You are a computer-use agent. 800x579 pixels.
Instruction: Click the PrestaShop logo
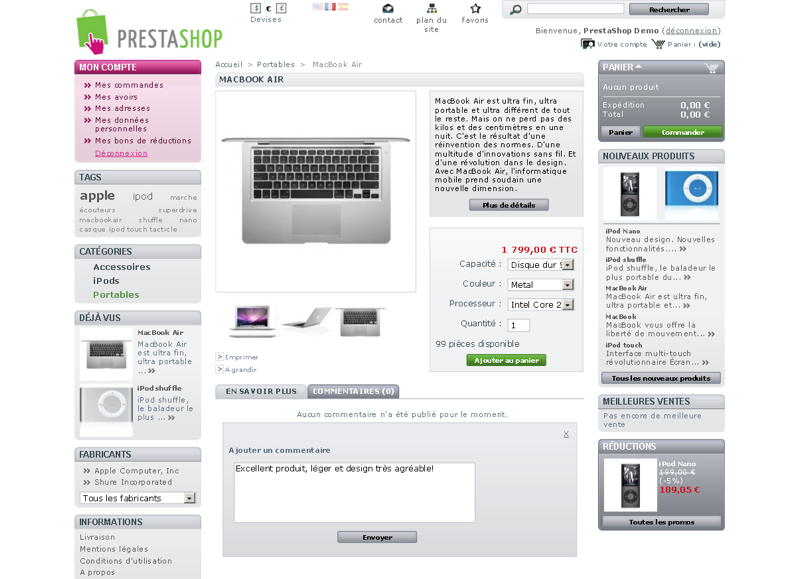149,32
